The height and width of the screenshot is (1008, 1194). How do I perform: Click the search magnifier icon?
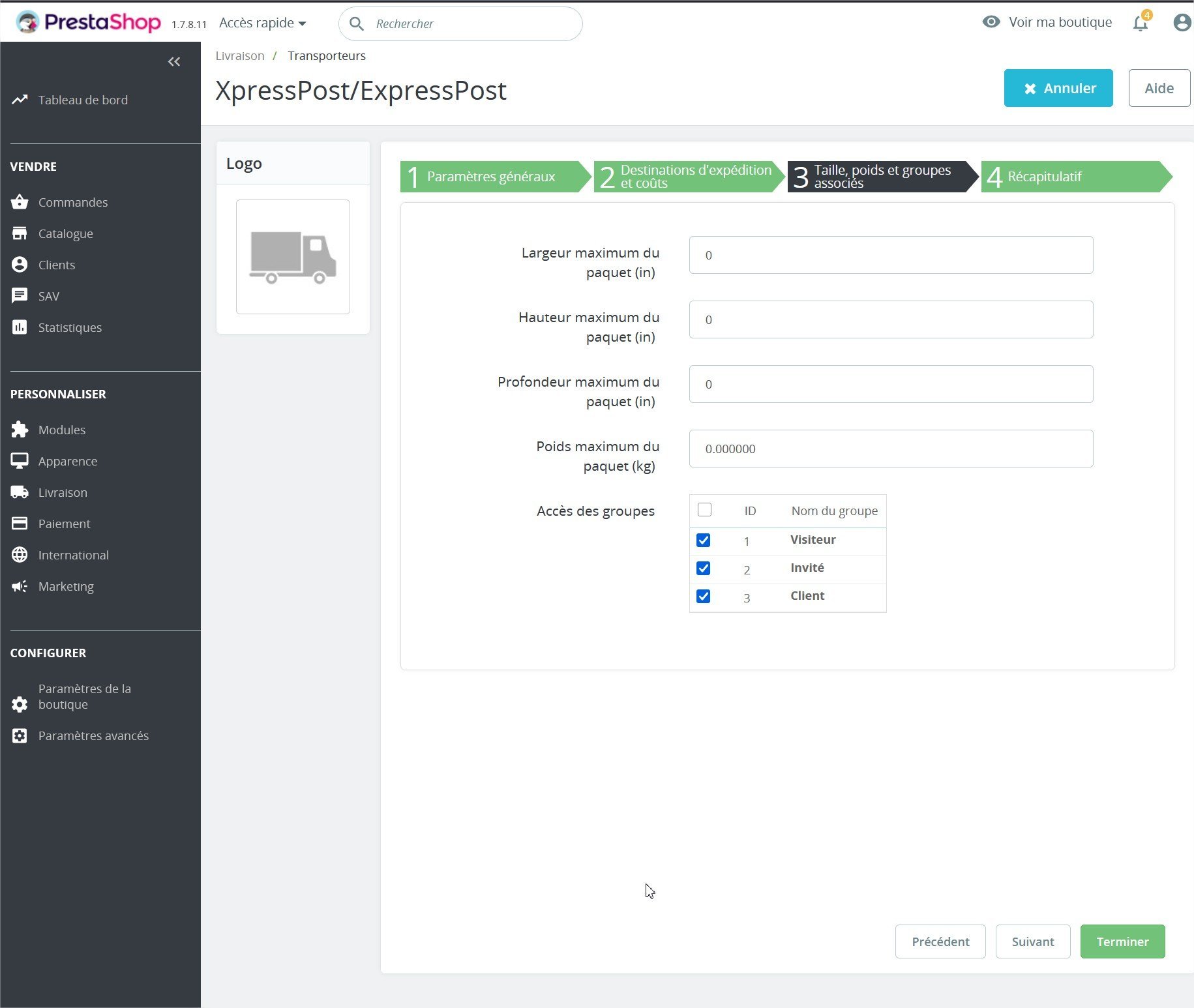tap(356, 24)
